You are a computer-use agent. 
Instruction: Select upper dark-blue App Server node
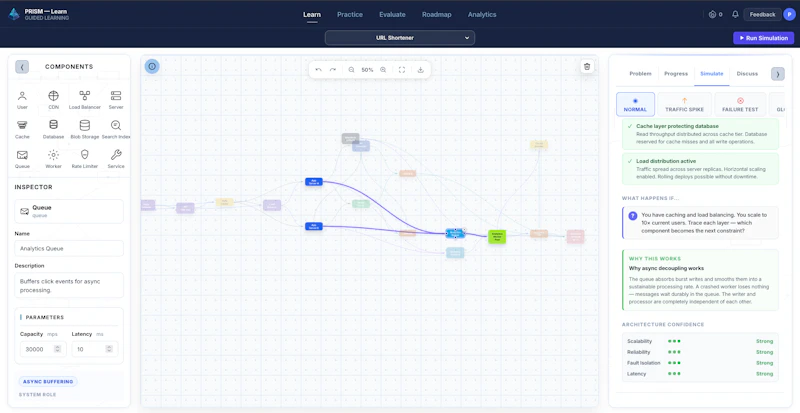pos(314,182)
